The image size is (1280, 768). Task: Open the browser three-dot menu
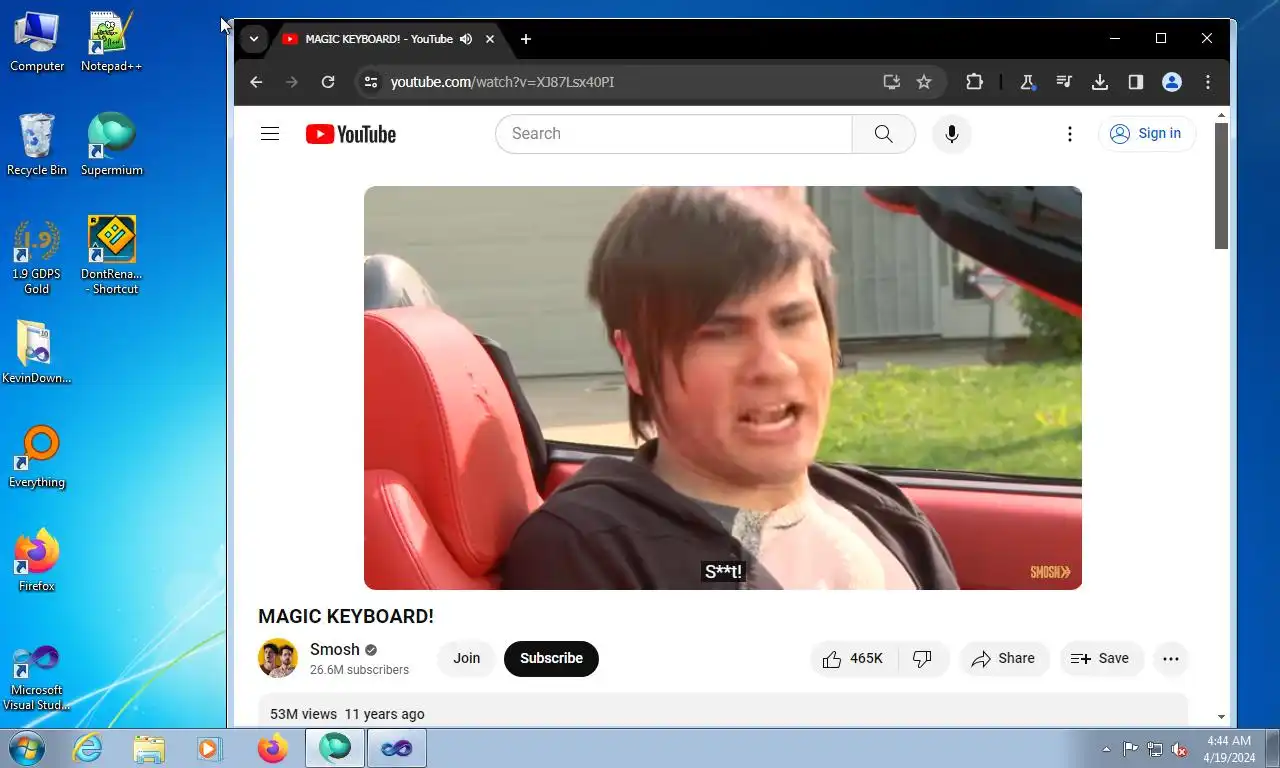coord(1208,82)
